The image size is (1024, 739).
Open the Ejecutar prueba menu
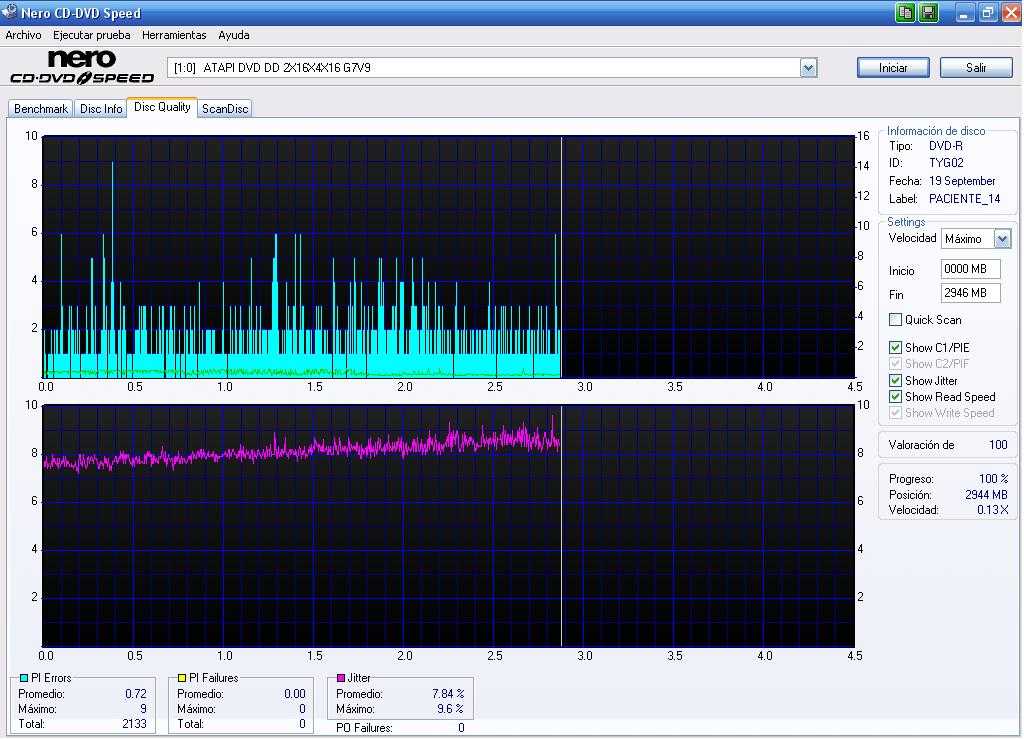(91, 35)
